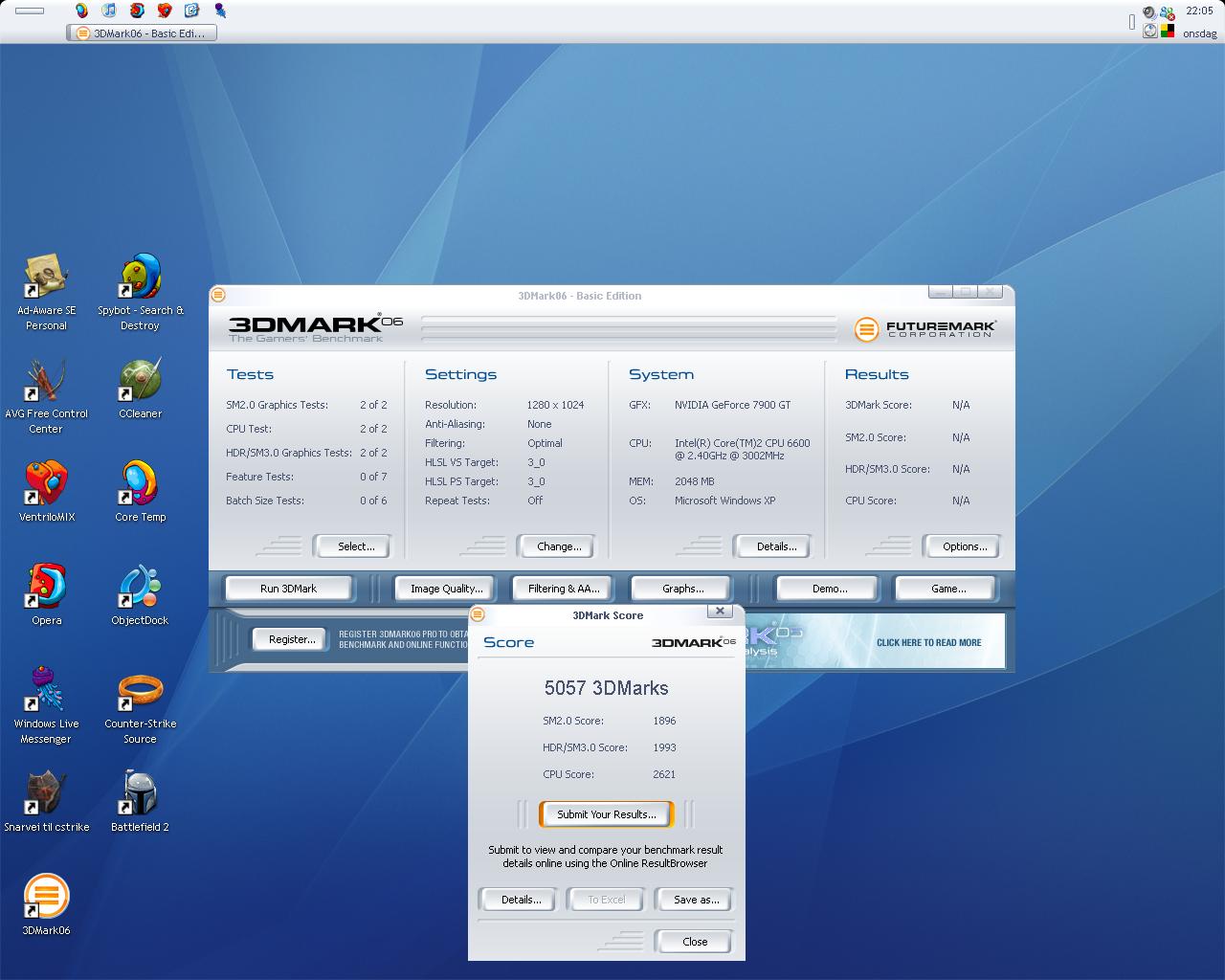Click the first quick launch icon in top bar
The width and height of the screenshot is (1225, 980).
point(81,11)
